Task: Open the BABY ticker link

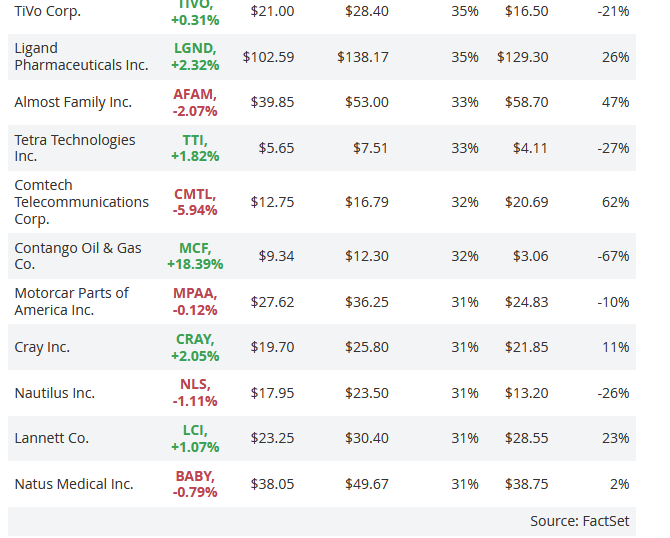Action: pos(194,476)
